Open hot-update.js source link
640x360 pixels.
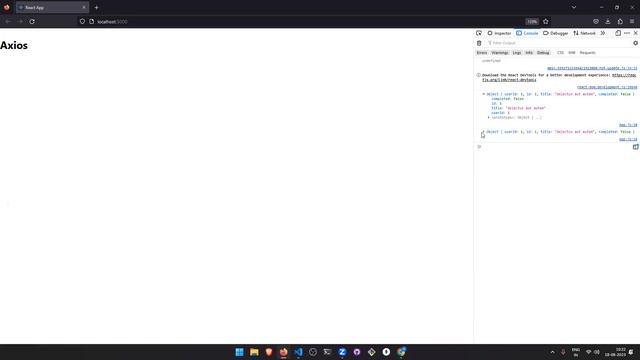click(592, 68)
